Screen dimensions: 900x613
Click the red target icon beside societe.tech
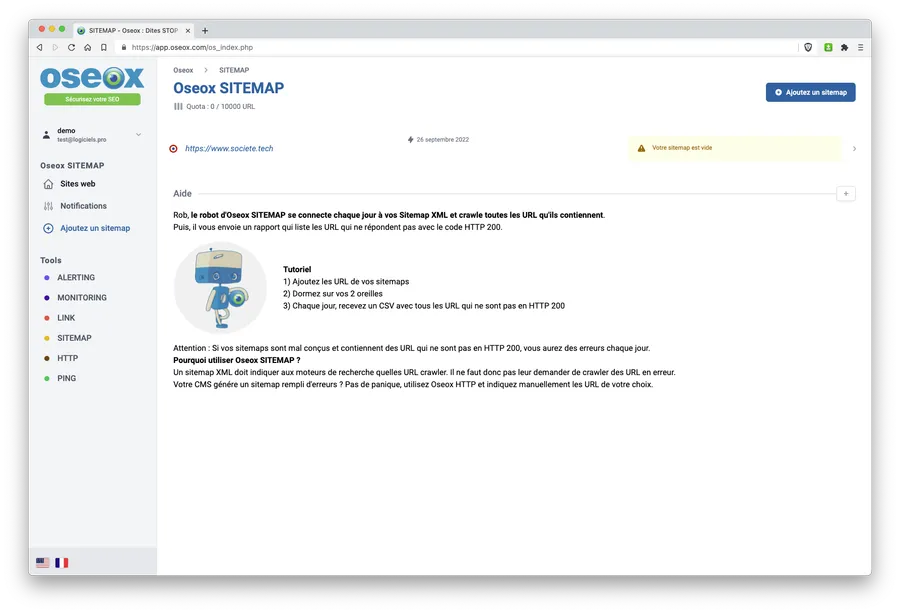tap(173, 149)
